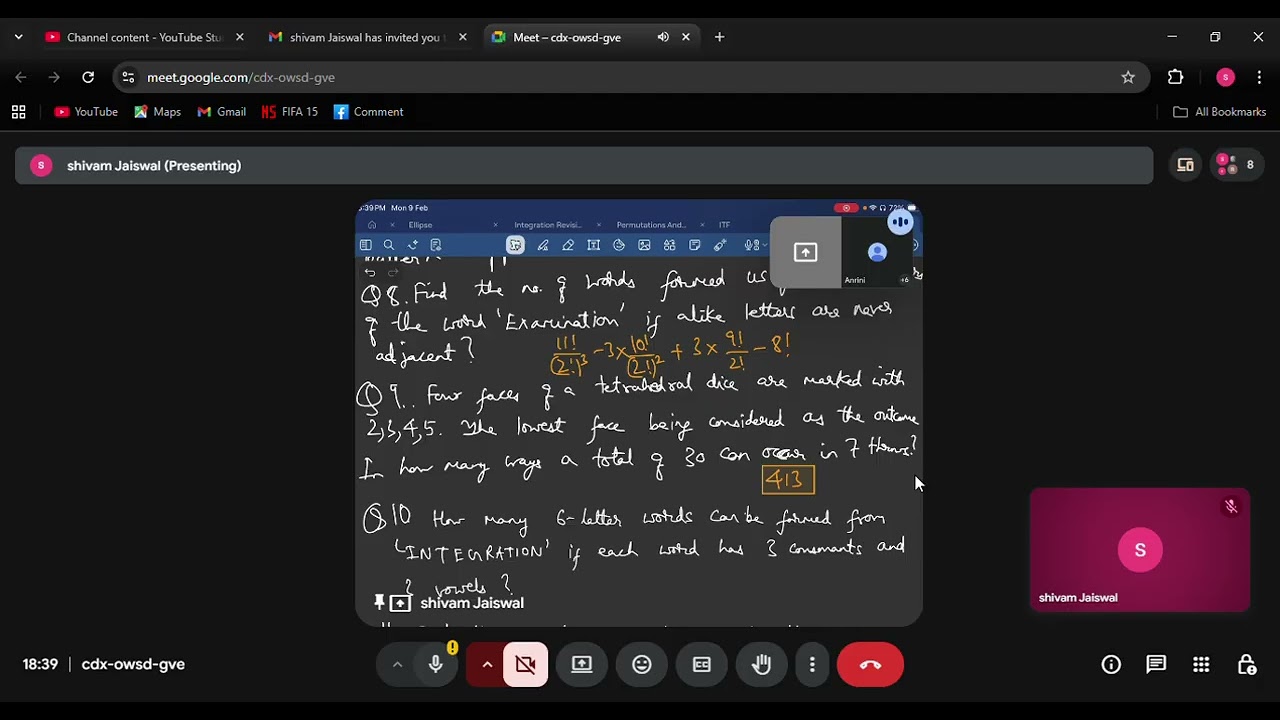This screenshot has width=1280, height=720.
Task: Open audio settings chevron beside microphone
Action: pyautogui.click(x=397, y=665)
